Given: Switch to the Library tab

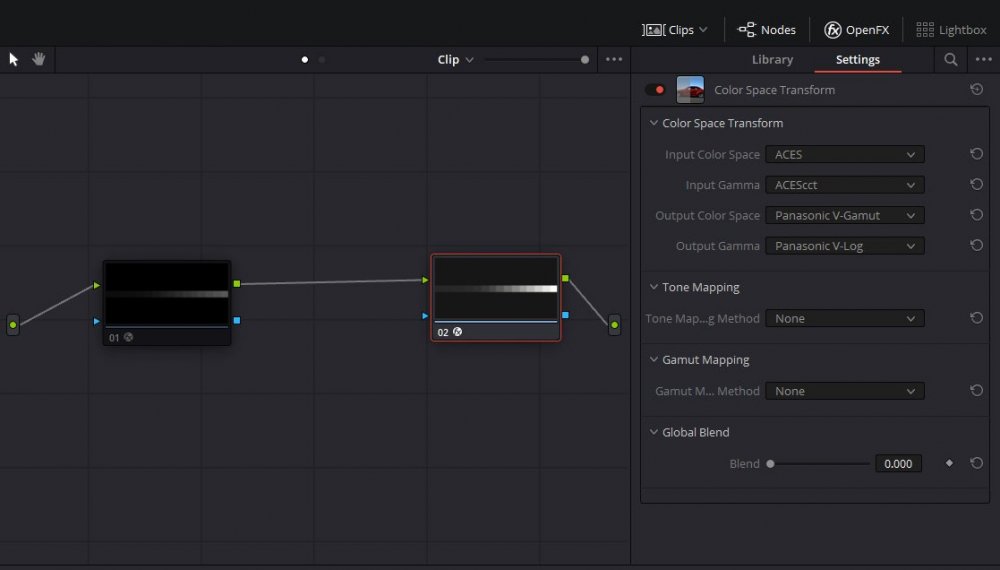Looking at the screenshot, I should (x=772, y=60).
